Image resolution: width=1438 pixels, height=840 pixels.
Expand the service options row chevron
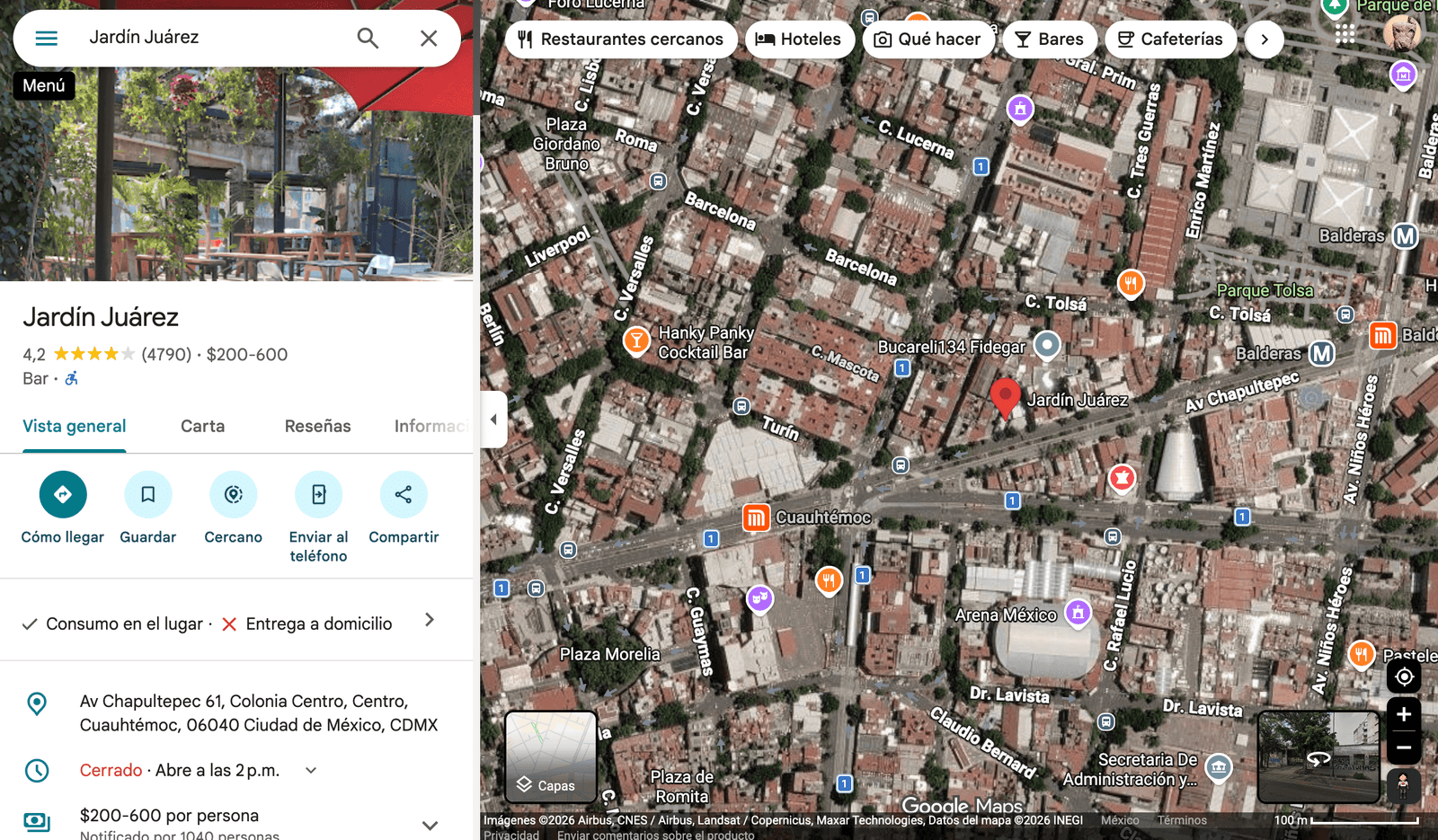pos(430,620)
